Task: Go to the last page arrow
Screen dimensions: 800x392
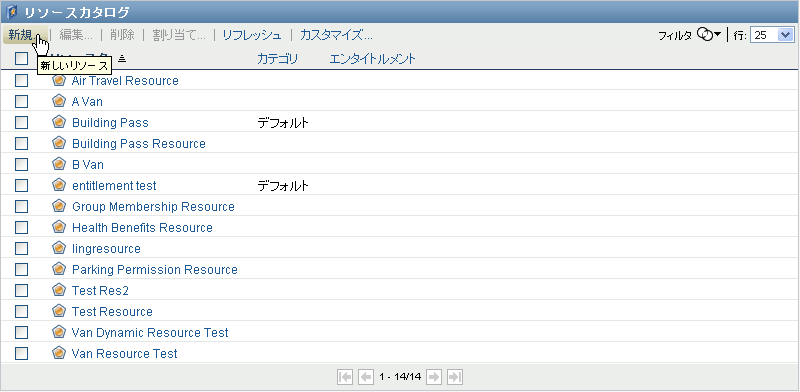Action: click(455, 377)
